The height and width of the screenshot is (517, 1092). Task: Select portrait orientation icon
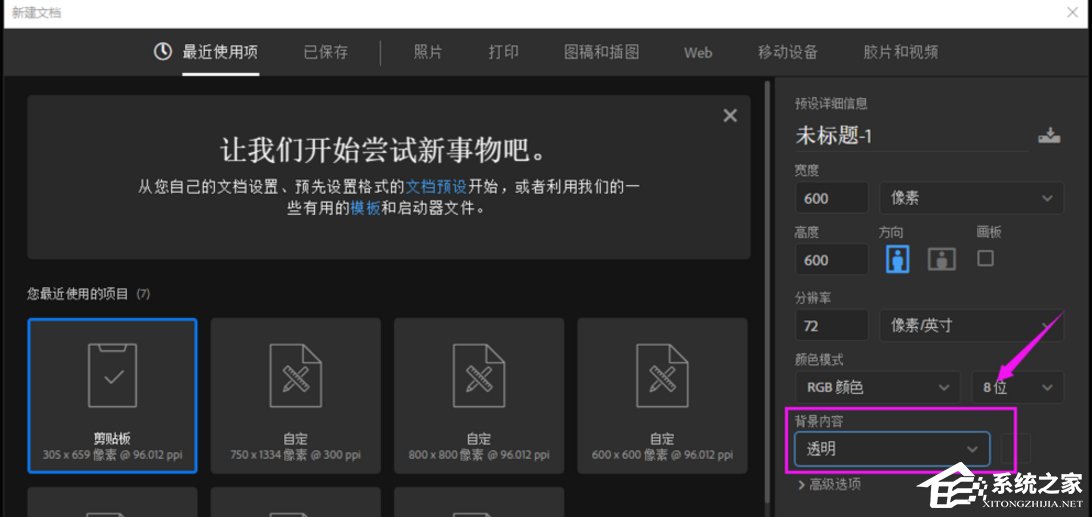897,259
